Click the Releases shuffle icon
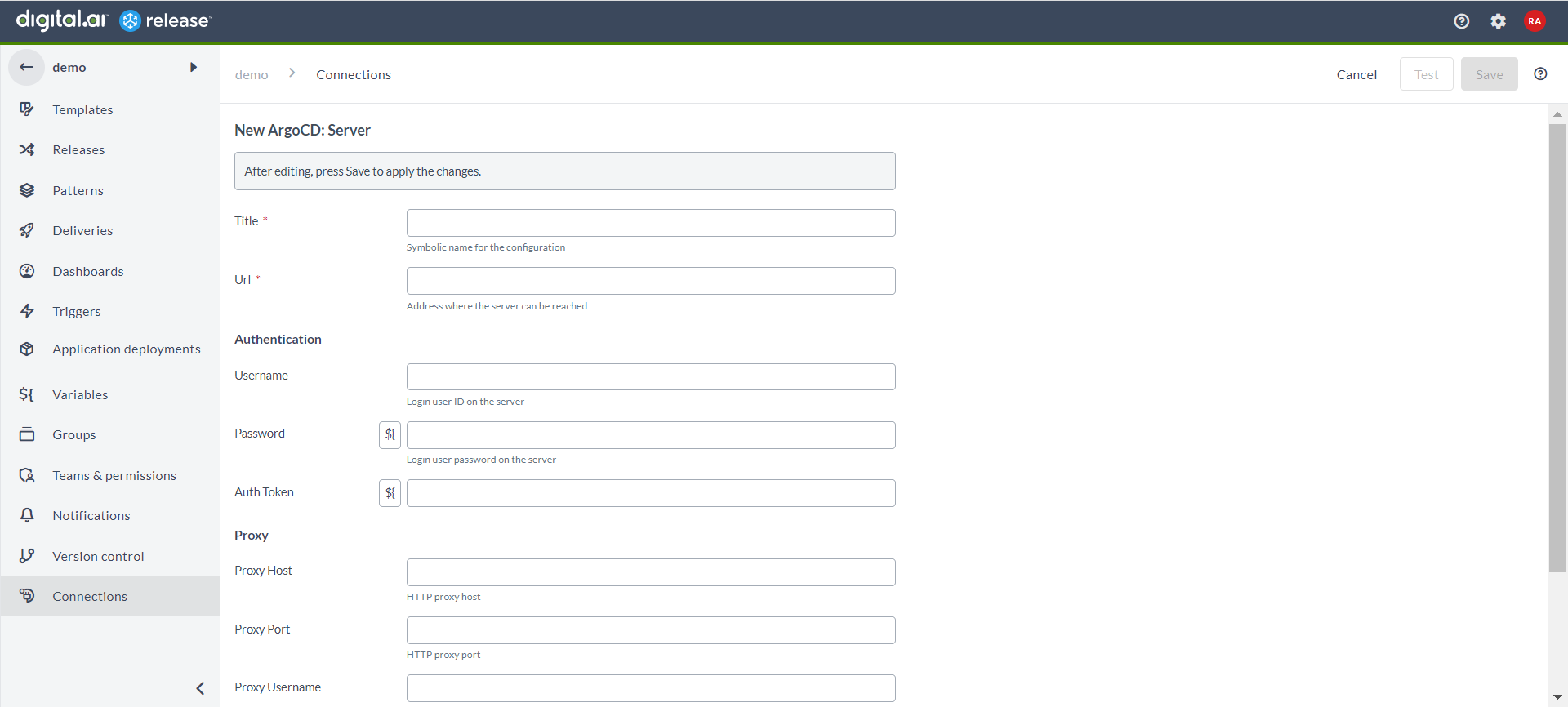The height and width of the screenshot is (707, 1568). (27, 149)
